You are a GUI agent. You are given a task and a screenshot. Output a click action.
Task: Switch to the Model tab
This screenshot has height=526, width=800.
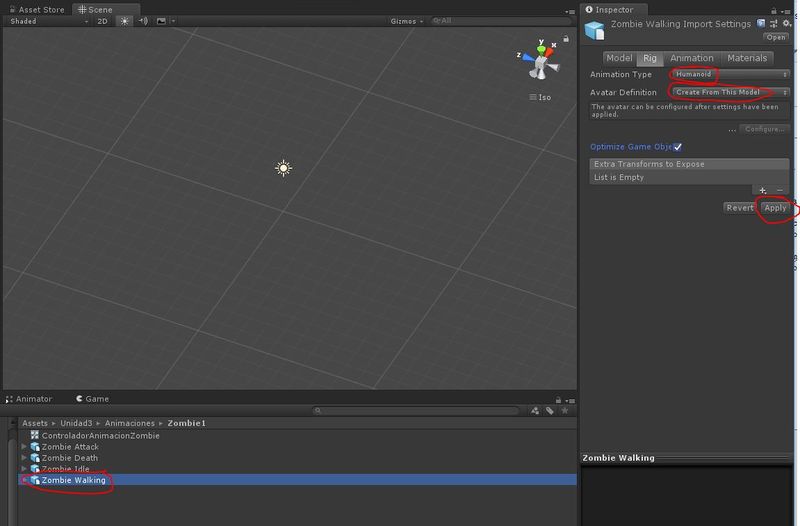(x=619, y=58)
